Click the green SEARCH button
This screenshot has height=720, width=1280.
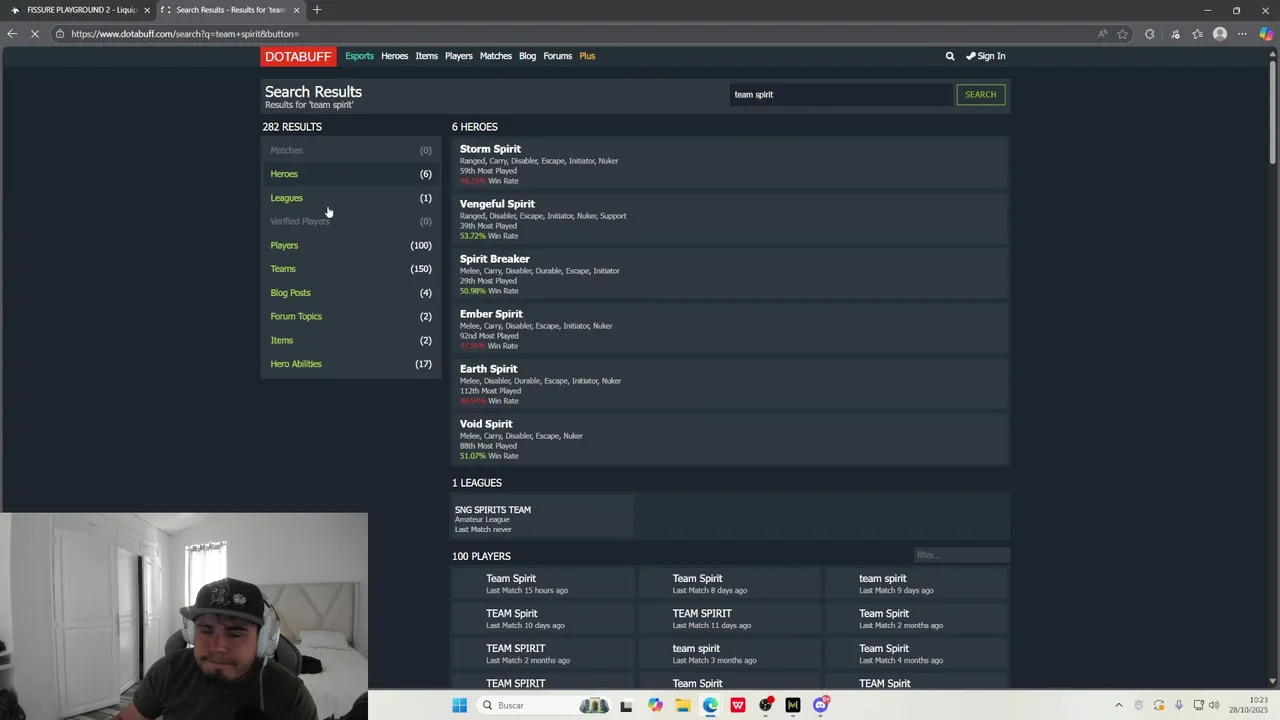980,94
